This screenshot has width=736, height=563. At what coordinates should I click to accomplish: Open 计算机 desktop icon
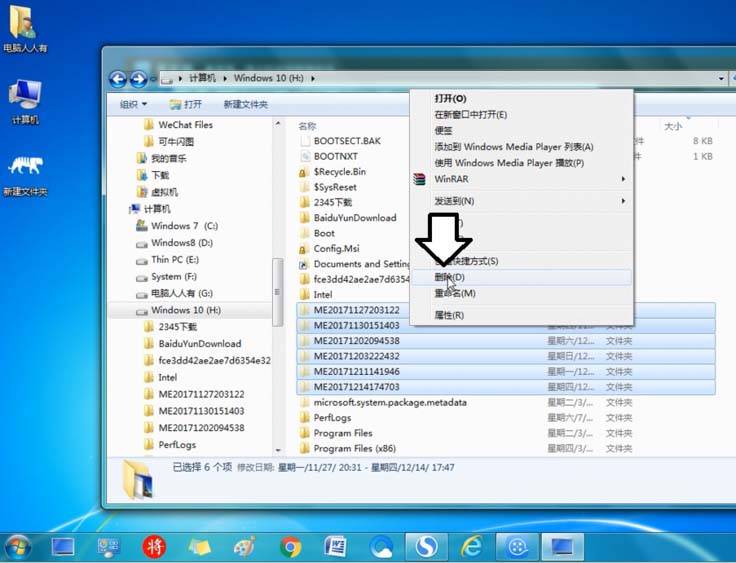click(25, 102)
